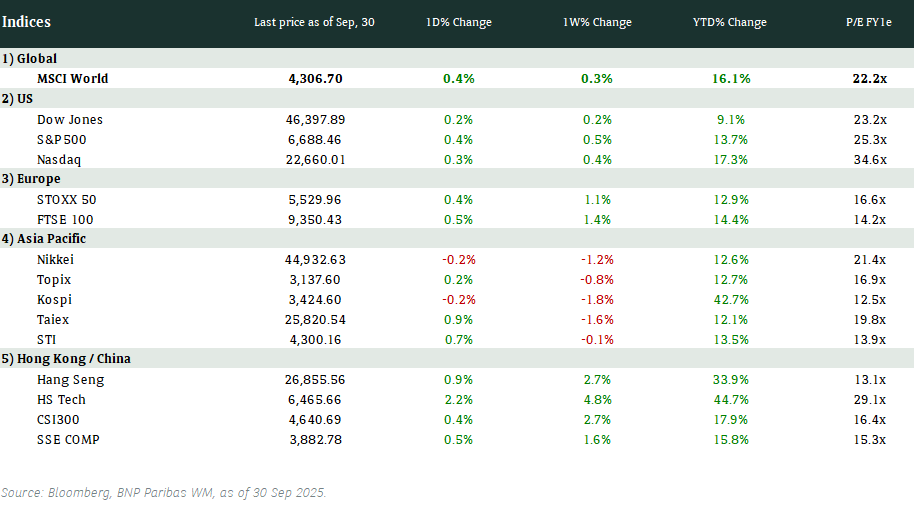Viewport: 914px width, 520px height.
Task: Click the 1W% Change column header
Action: click(598, 22)
